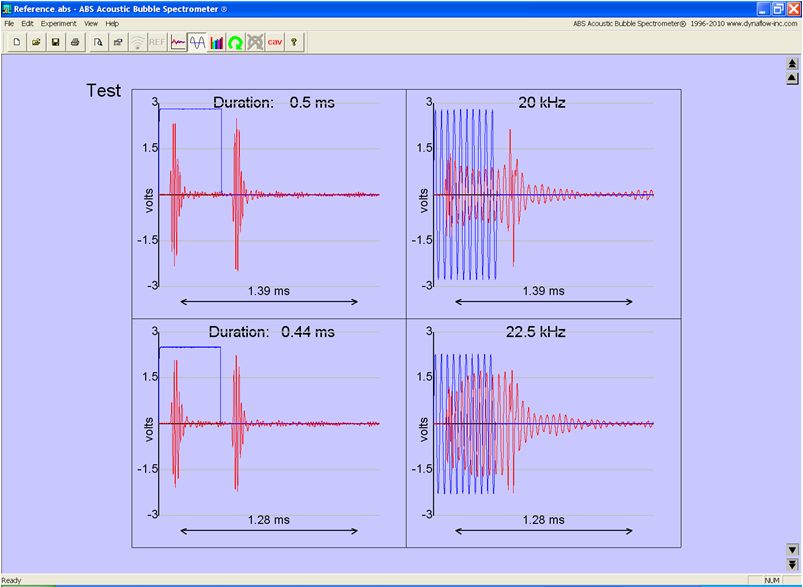Save the file using floppy icon

[56, 42]
